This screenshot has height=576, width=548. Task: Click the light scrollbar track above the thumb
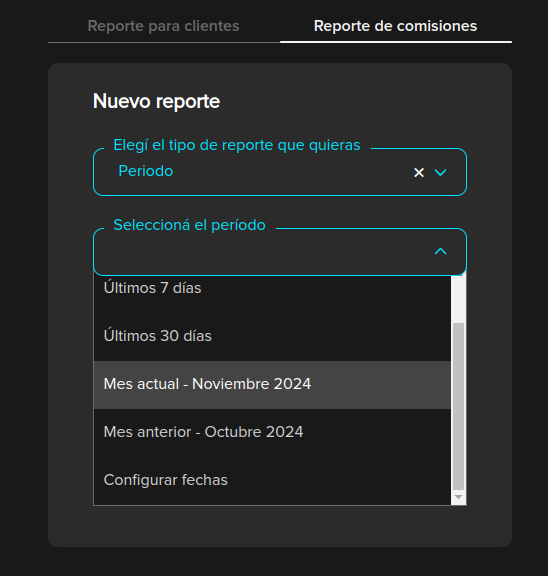pos(458,299)
